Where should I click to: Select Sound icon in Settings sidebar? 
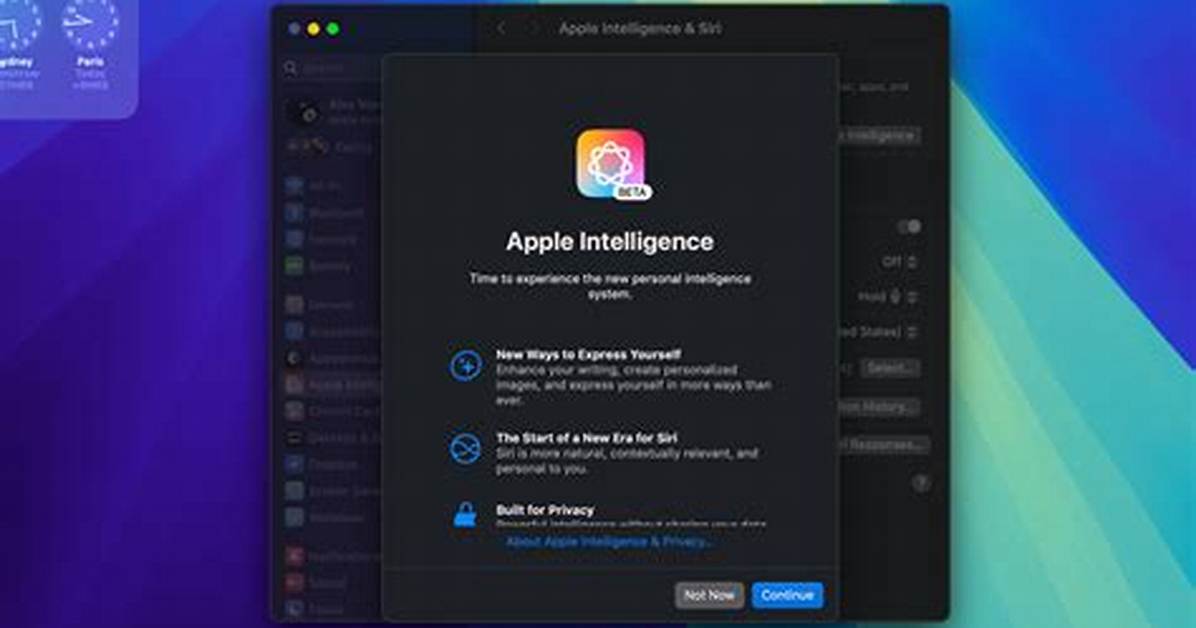point(294,583)
